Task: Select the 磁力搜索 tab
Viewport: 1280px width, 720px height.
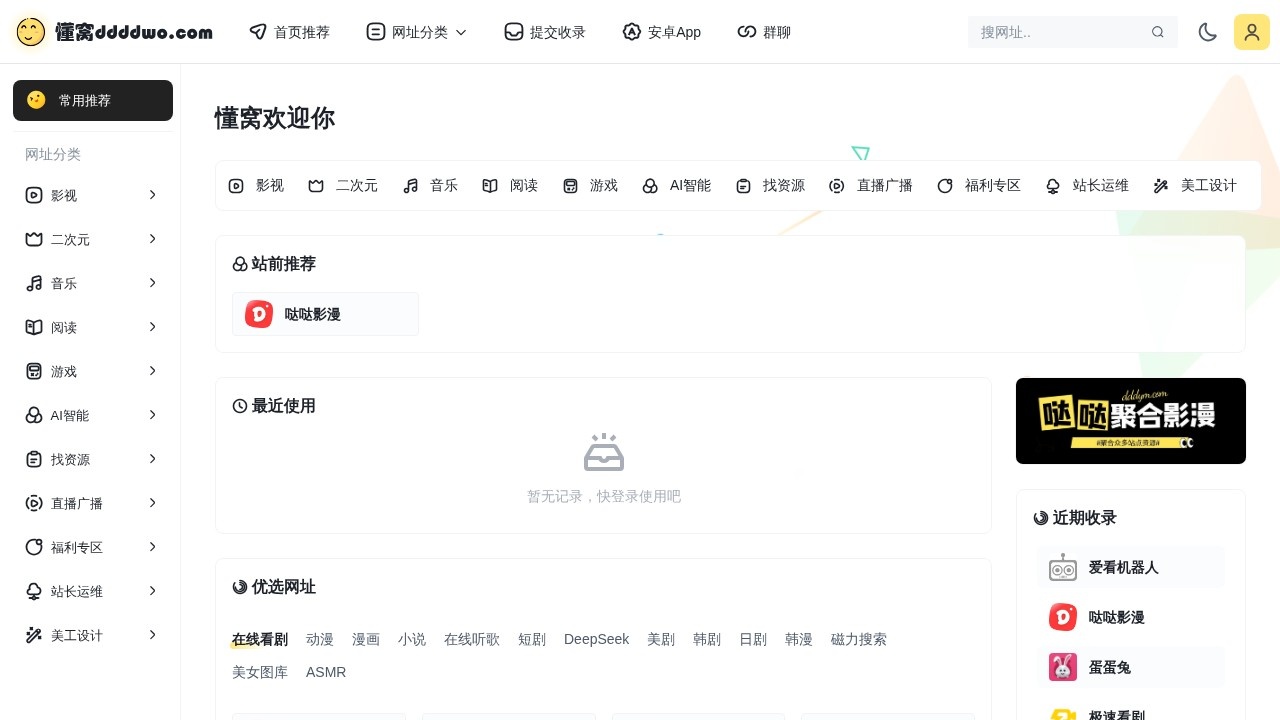Action: pyautogui.click(x=859, y=639)
